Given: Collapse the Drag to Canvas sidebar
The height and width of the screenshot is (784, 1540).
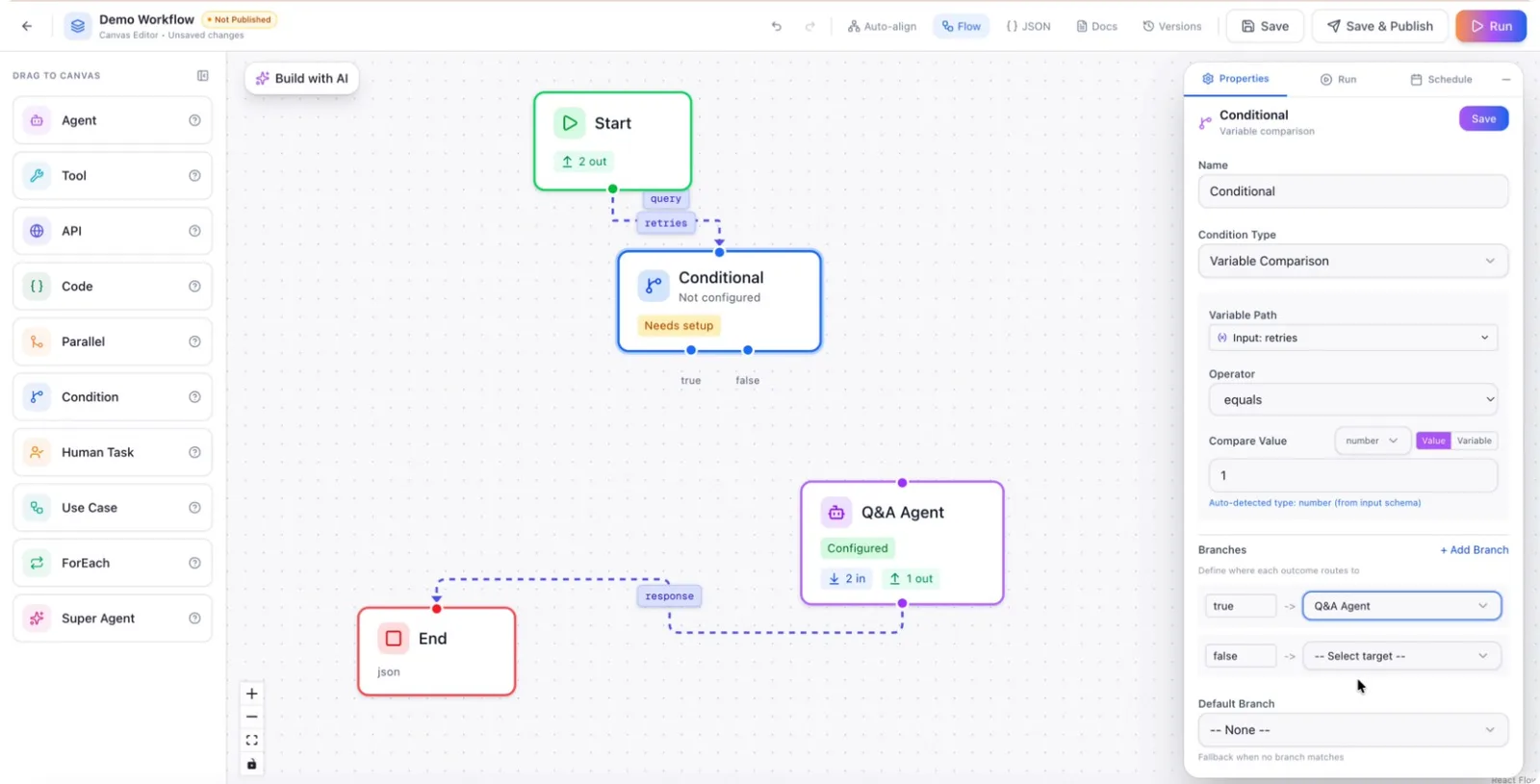Looking at the screenshot, I should [x=203, y=75].
